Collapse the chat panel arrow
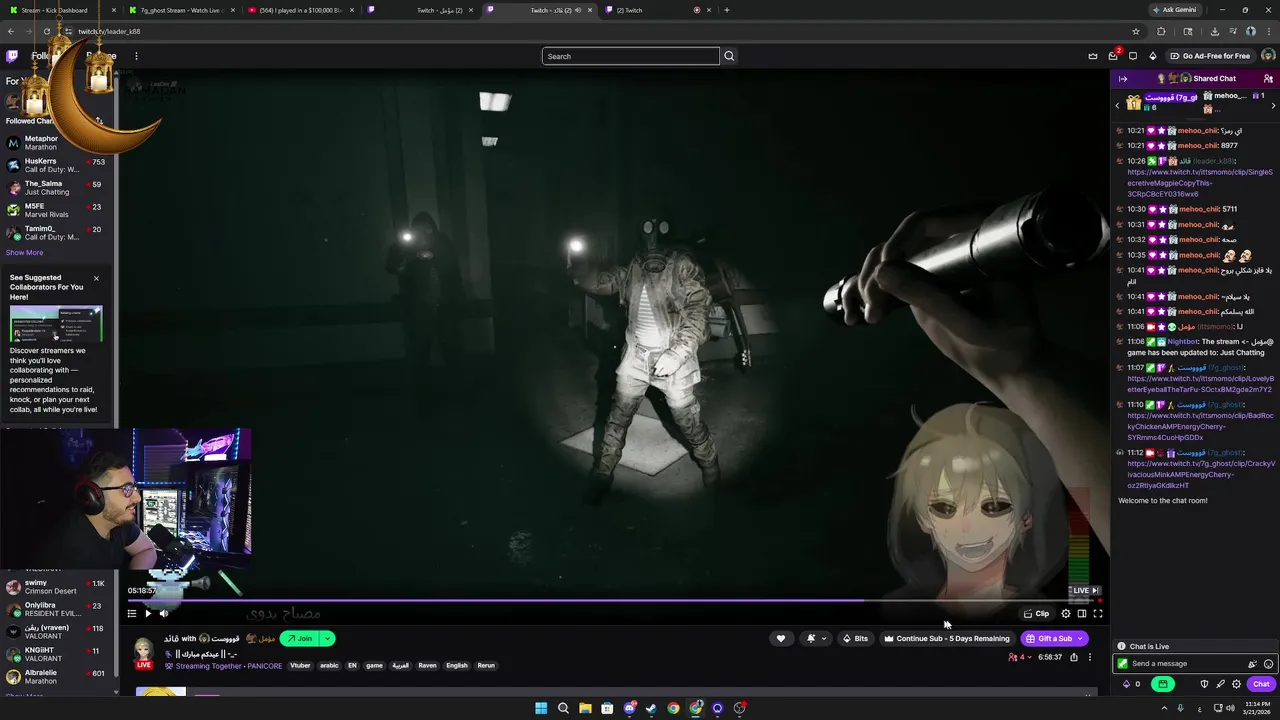 1123,79
